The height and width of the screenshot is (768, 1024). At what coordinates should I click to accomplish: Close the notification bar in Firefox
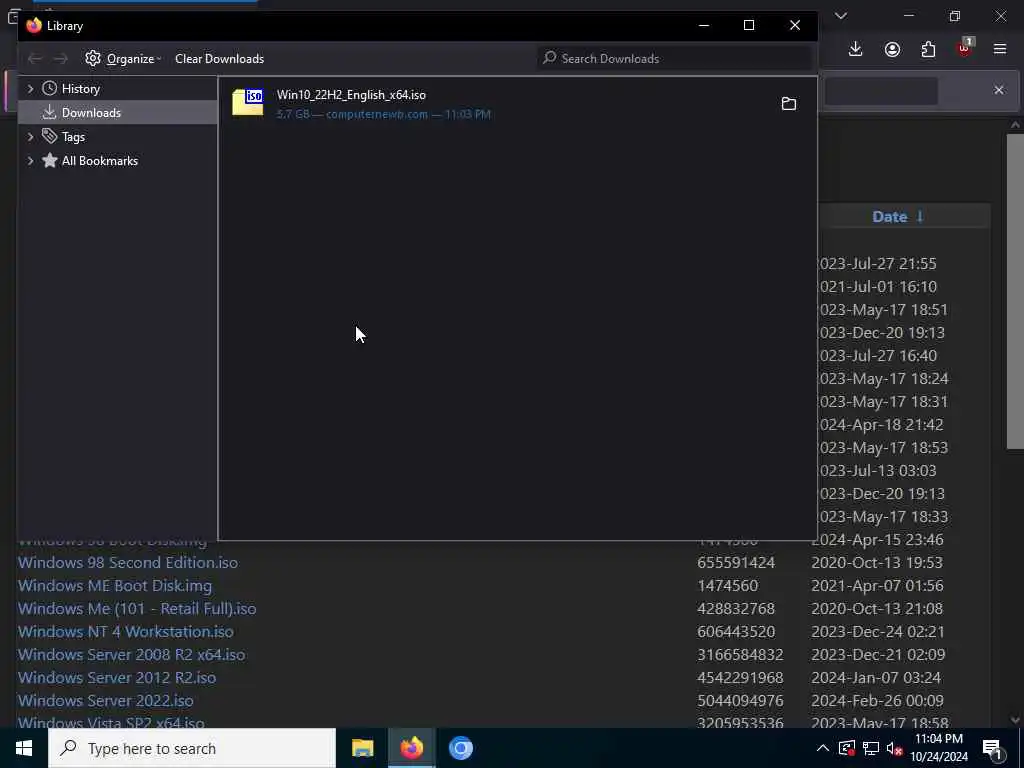(999, 90)
